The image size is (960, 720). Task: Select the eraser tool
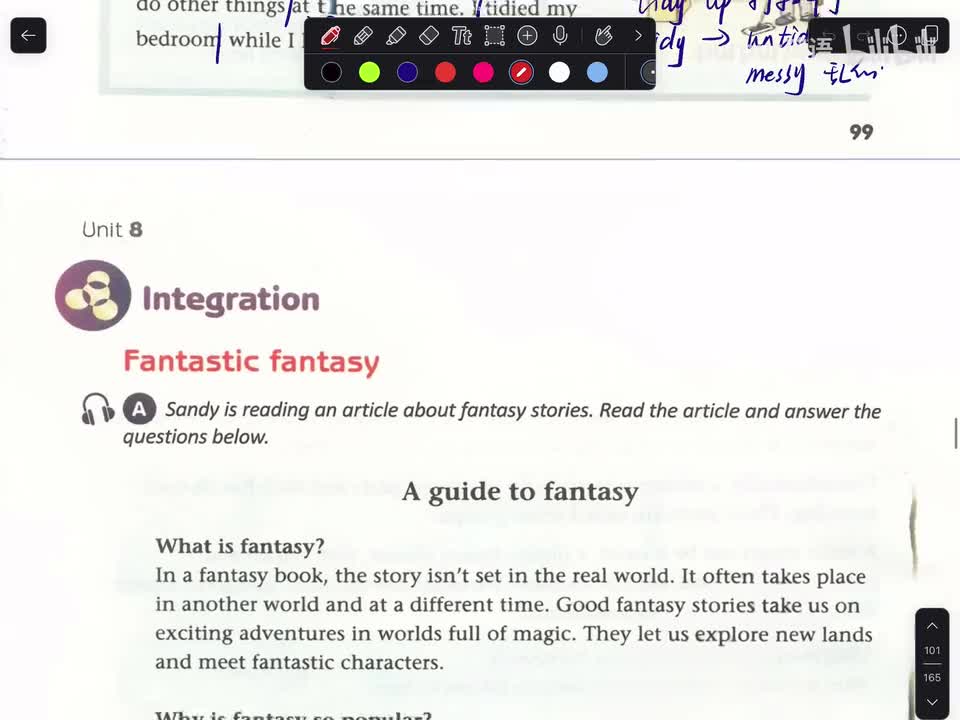coord(429,36)
